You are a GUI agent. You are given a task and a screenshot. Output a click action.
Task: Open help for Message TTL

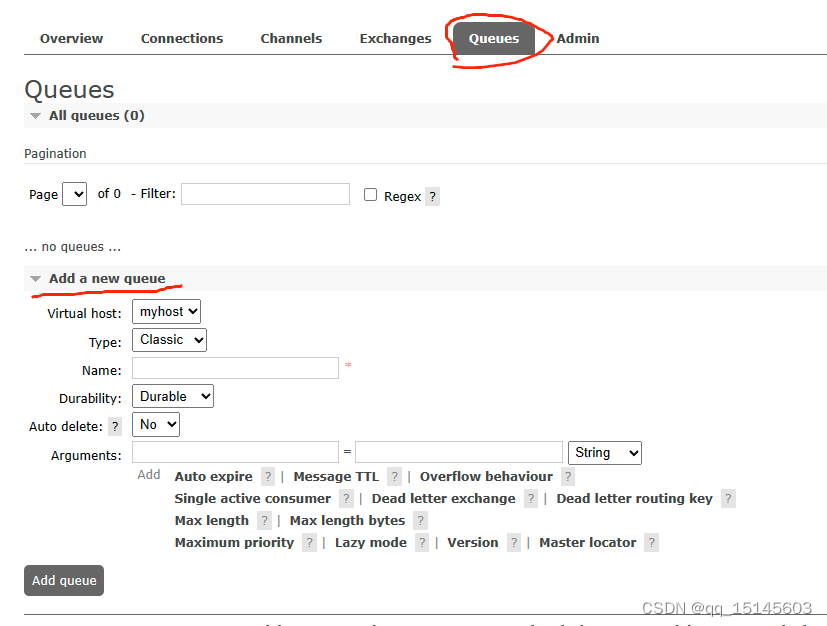point(394,476)
